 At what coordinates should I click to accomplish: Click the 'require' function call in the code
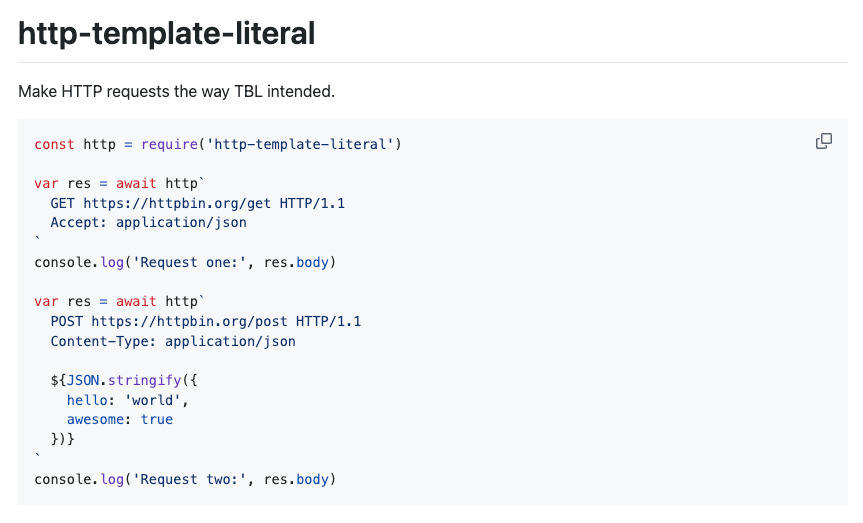coord(170,144)
